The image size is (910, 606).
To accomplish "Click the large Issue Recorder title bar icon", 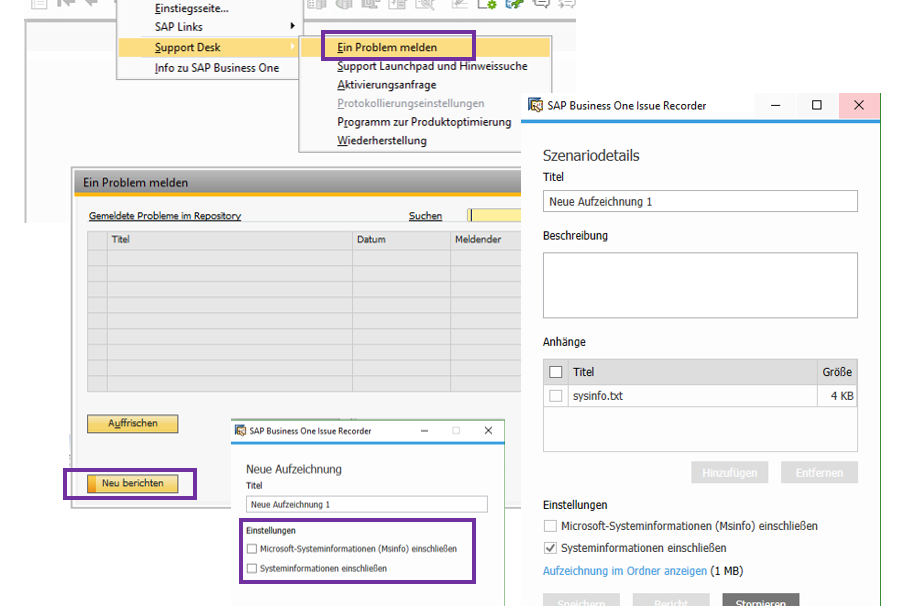I will click(535, 105).
